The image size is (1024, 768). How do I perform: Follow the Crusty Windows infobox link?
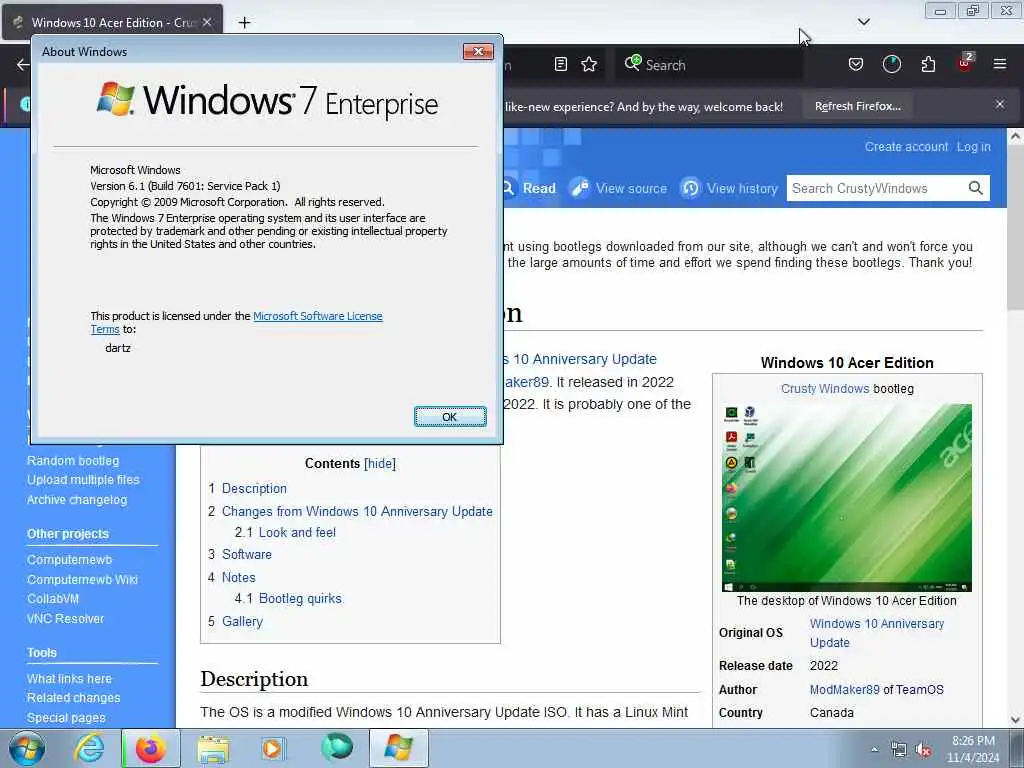(825, 389)
